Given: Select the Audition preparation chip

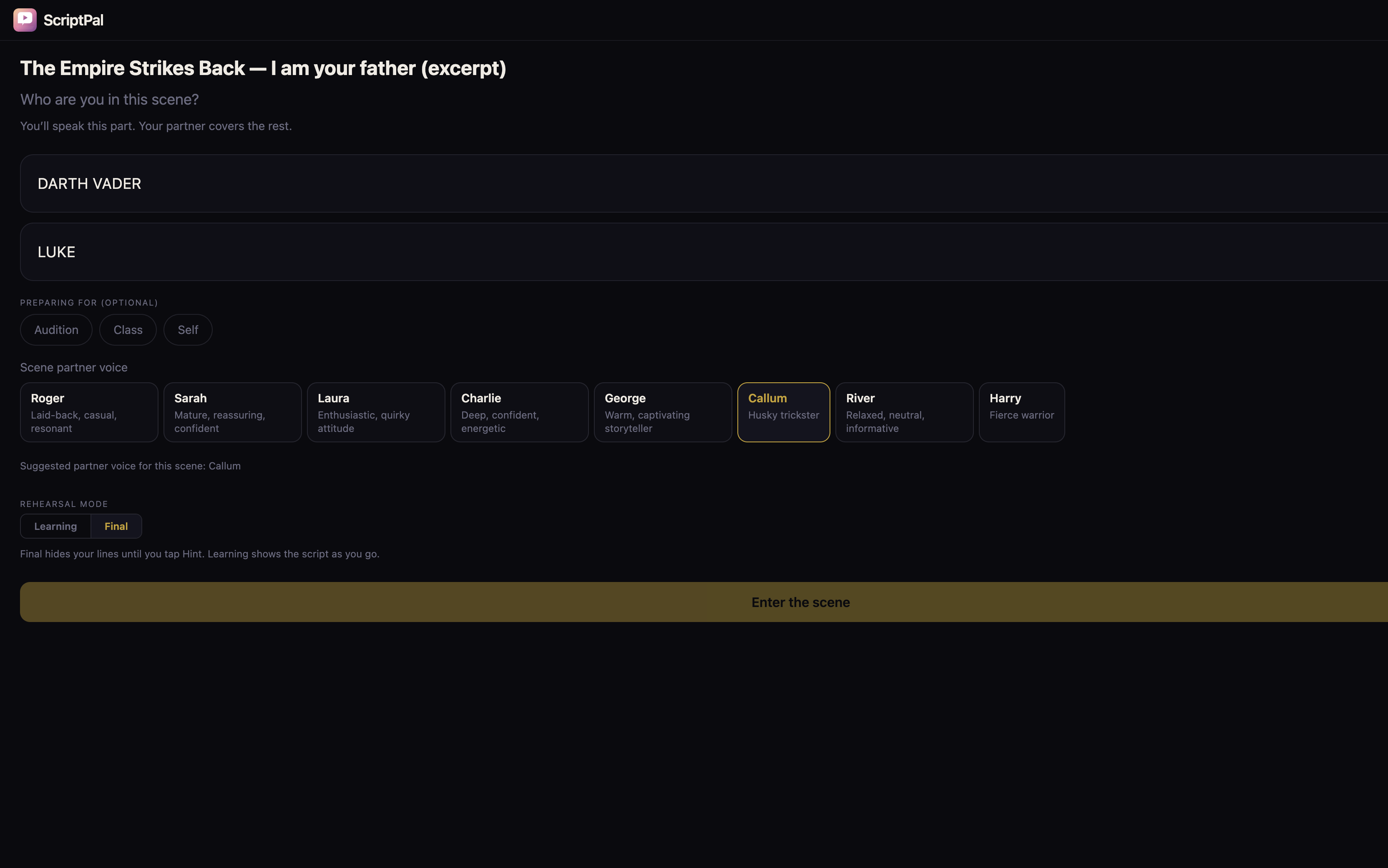Looking at the screenshot, I should click(x=56, y=330).
